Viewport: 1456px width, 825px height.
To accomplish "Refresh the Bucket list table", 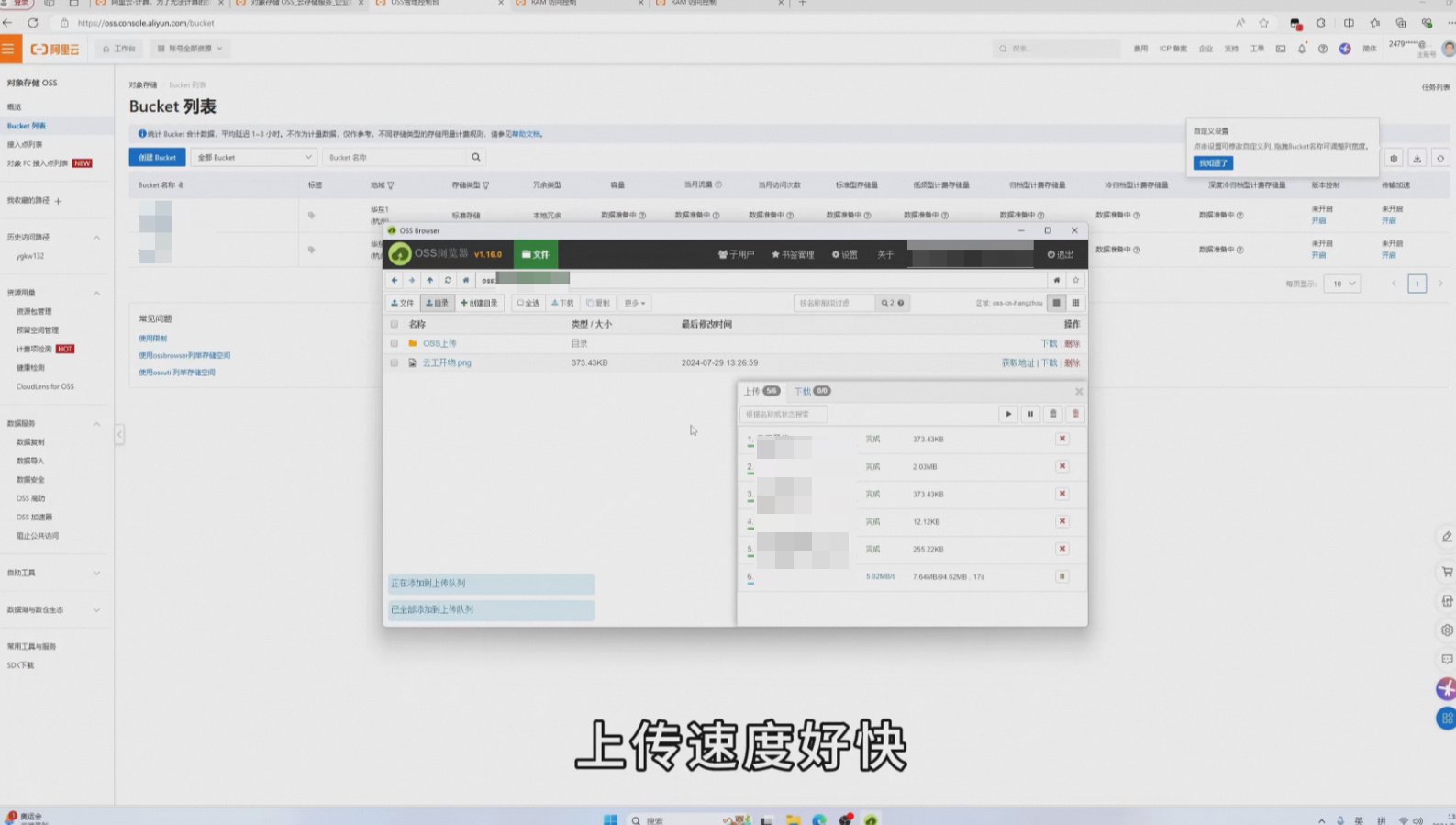I will click(1440, 158).
